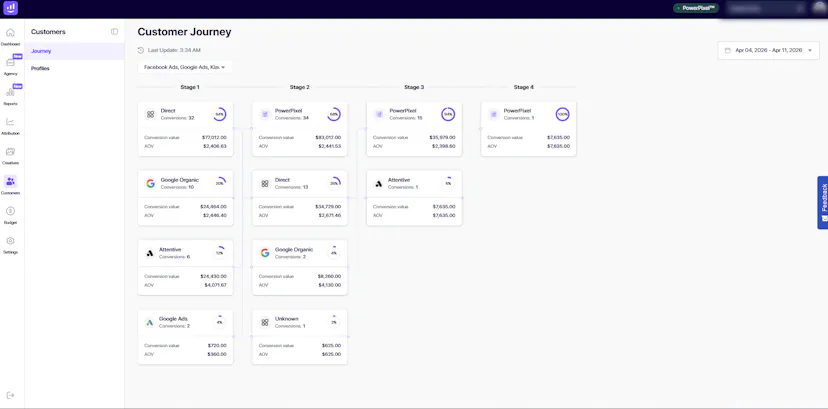The height and width of the screenshot is (409, 828).
Task: Click the Customer Journey page title
Action: tap(184, 32)
